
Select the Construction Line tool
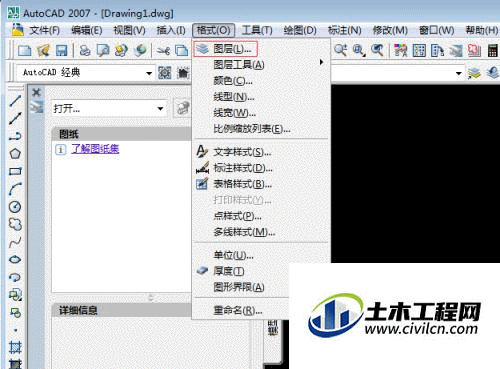15,118
